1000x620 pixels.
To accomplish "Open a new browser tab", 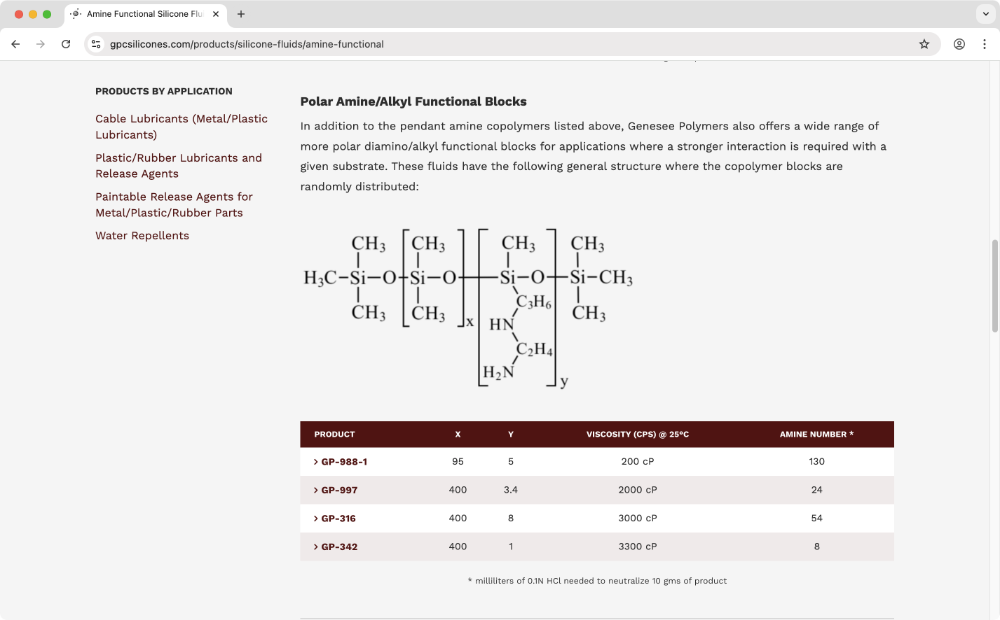I will [x=241, y=14].
